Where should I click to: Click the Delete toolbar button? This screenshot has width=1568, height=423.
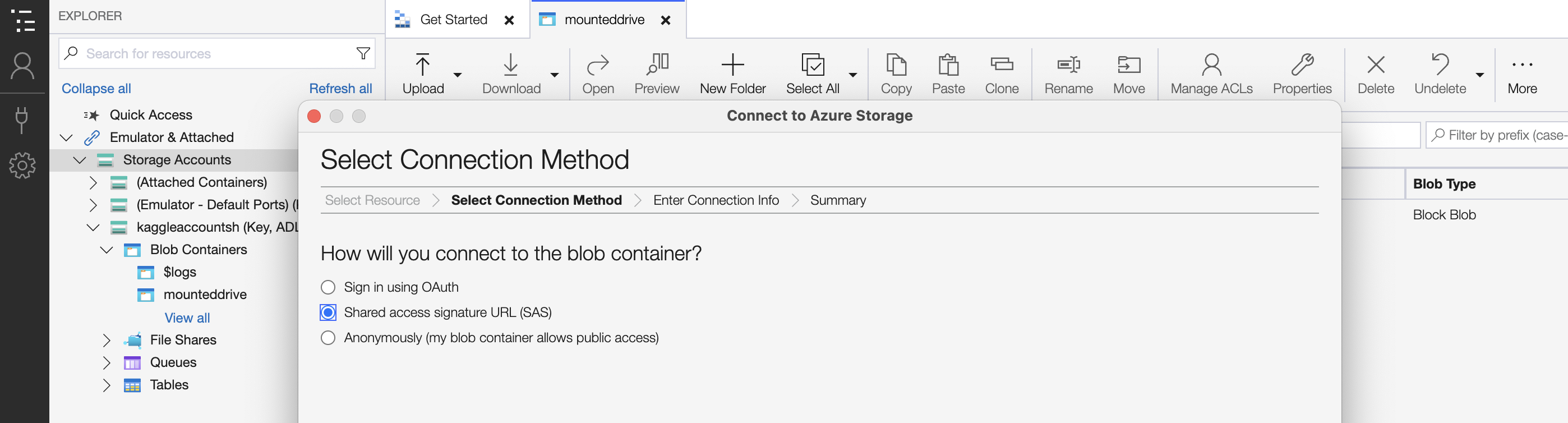point(1376,73)
